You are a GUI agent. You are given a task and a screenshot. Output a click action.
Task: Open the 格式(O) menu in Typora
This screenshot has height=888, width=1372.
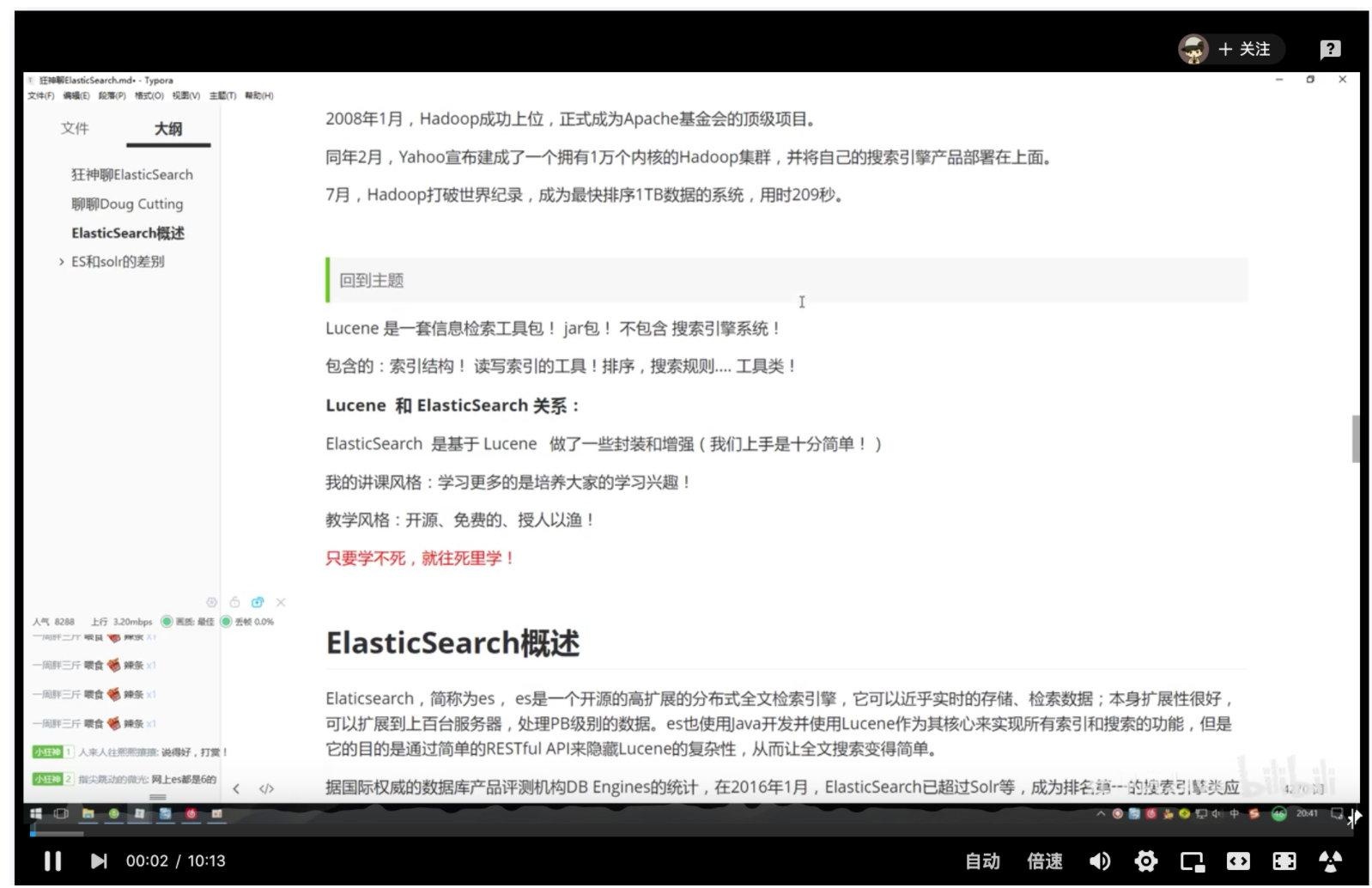click(149, 95)
